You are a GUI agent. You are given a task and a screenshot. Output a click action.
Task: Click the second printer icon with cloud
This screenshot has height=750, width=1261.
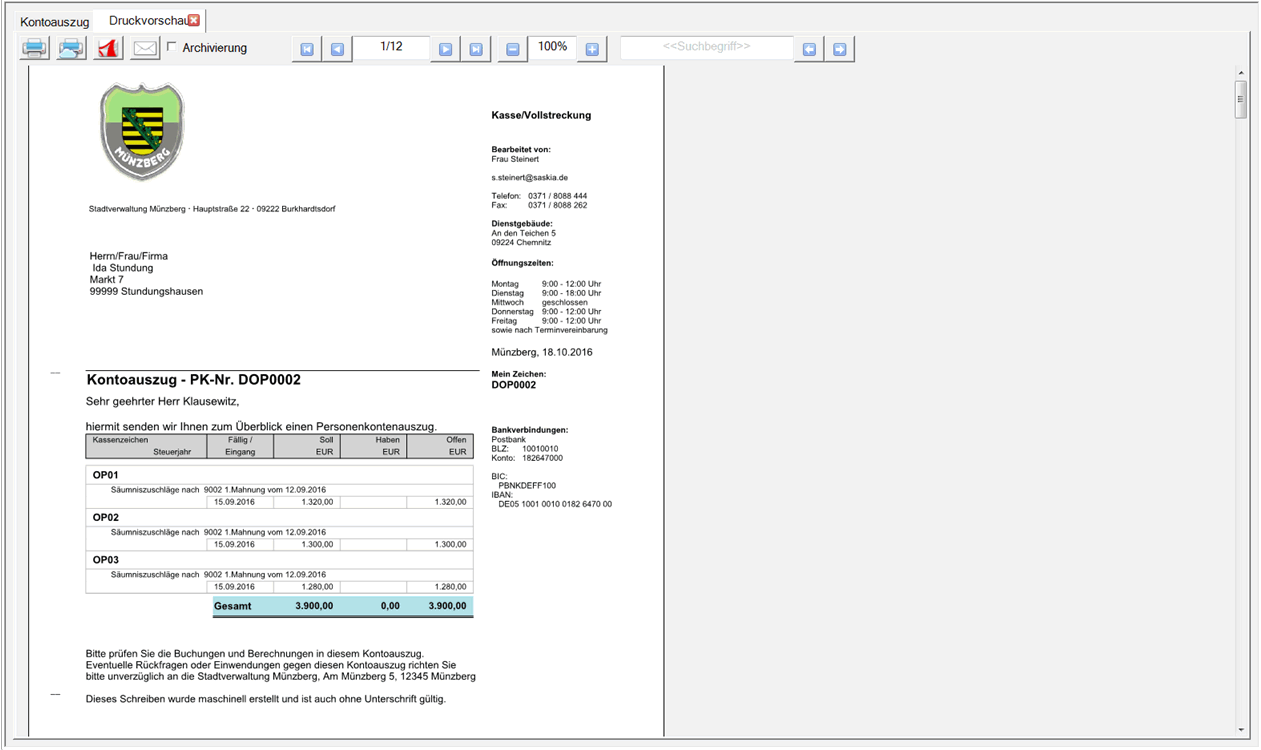pos(71,48)
